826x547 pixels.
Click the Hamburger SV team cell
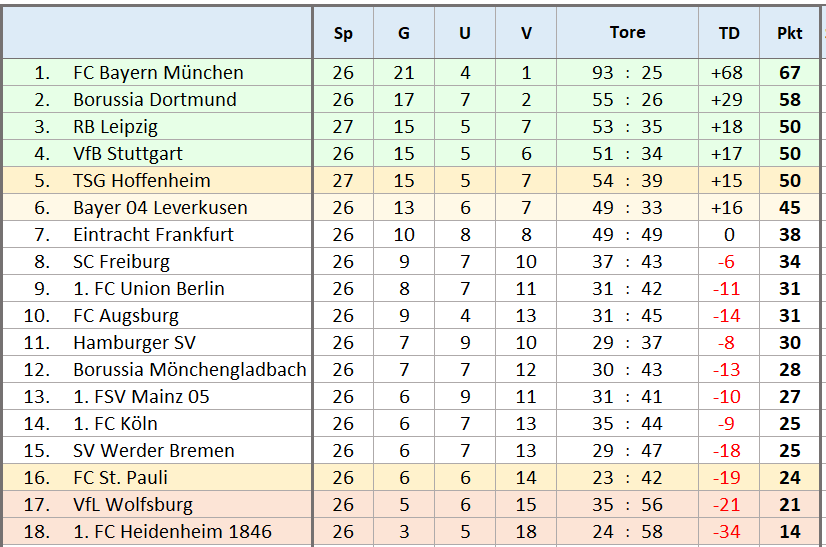[134, 343]
